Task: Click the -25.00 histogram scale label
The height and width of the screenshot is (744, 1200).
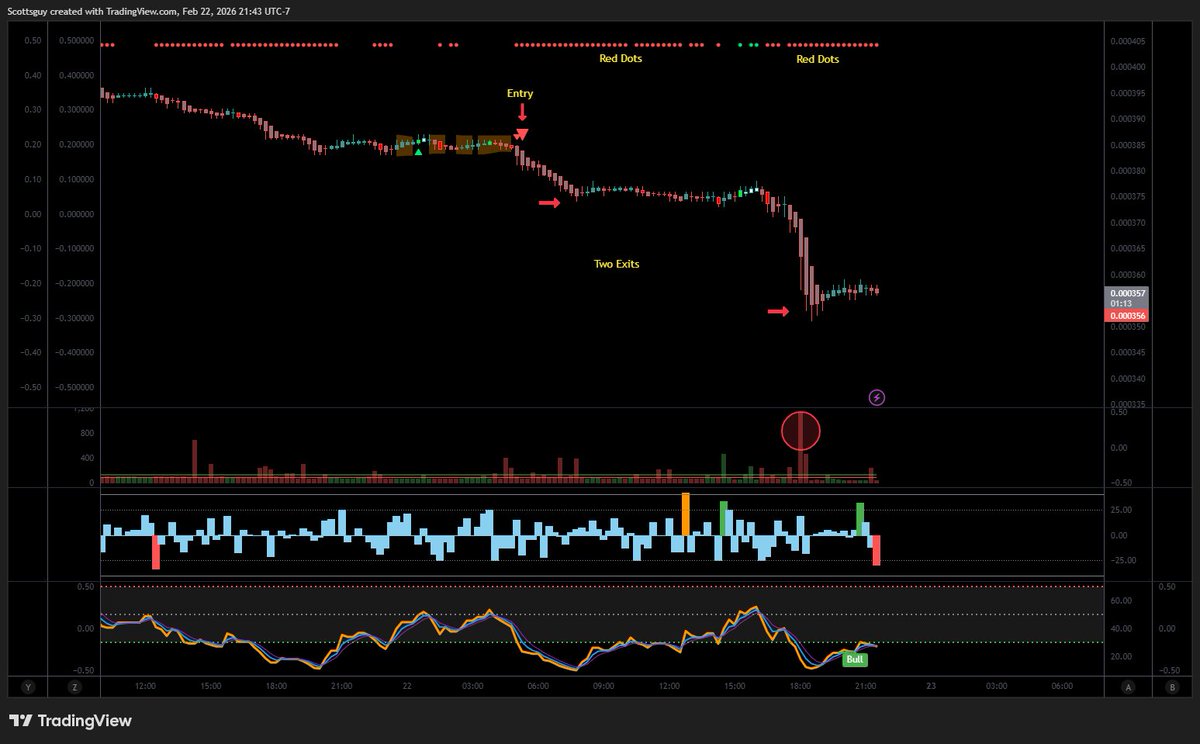Action: point(1122,560)
